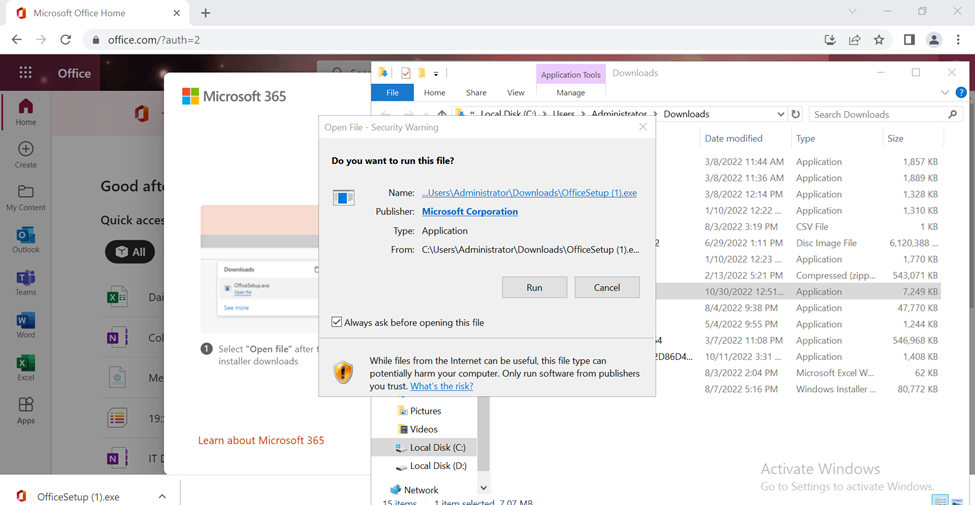Open Create in Office sidebar
The height and width of the screenshot is (505, 975).
25,155
